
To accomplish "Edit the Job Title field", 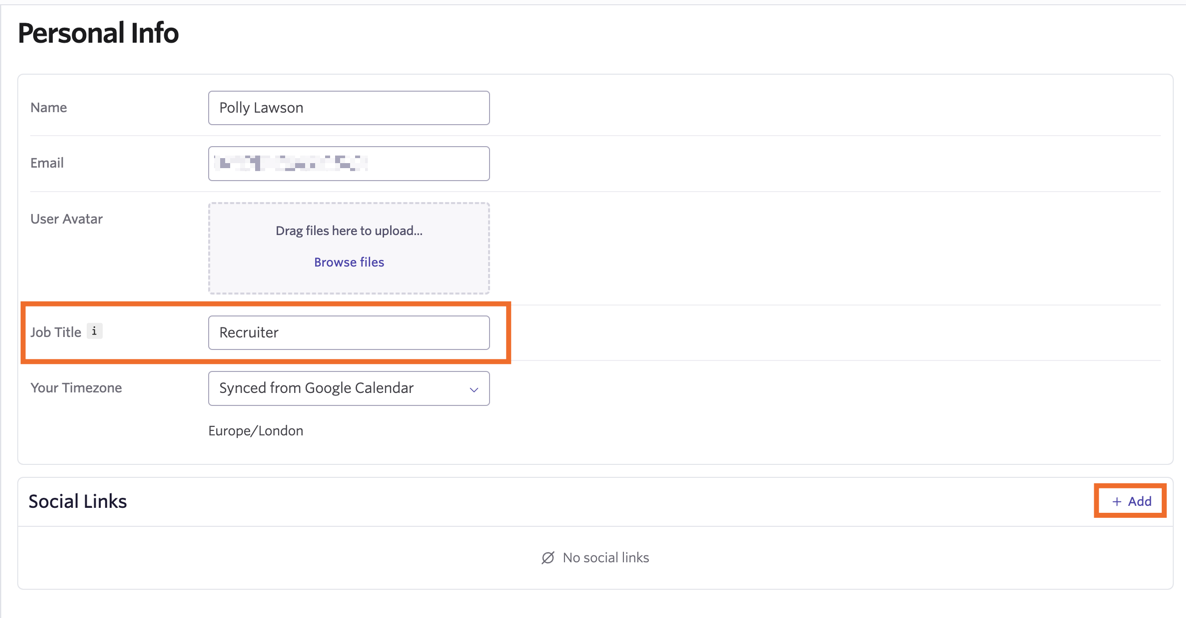I will pos(349,332).
